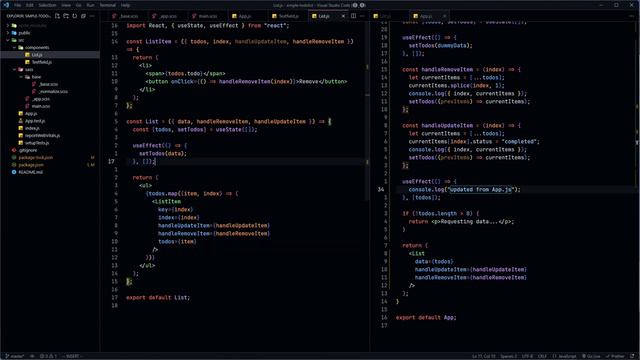Click the New File icon in Explorer
Viewport: 640px width, 360px height.
coord(57,16)
